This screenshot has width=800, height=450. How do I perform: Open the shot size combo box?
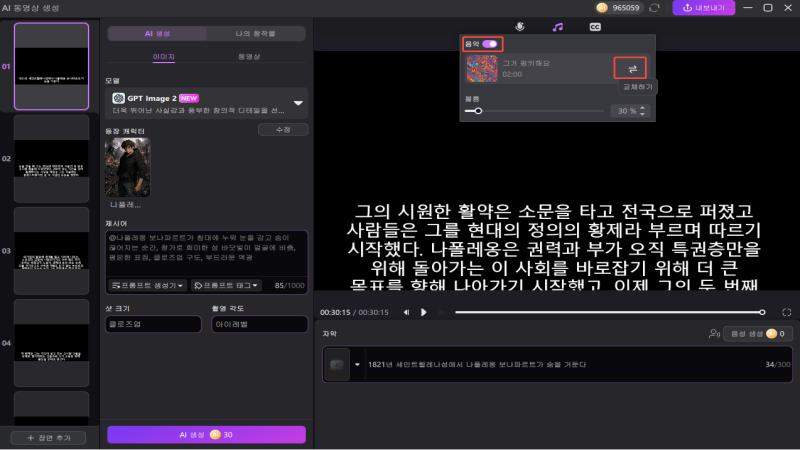(153, 324)
